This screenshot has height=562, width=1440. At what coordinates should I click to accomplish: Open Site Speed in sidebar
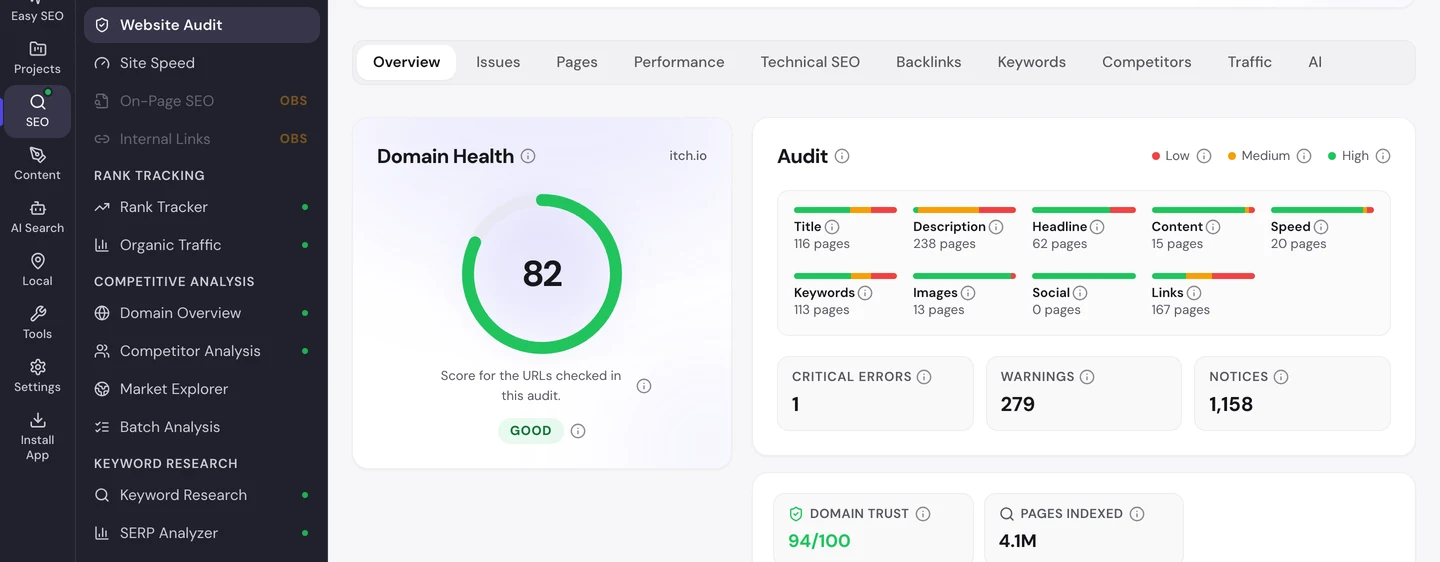[202, 63]
